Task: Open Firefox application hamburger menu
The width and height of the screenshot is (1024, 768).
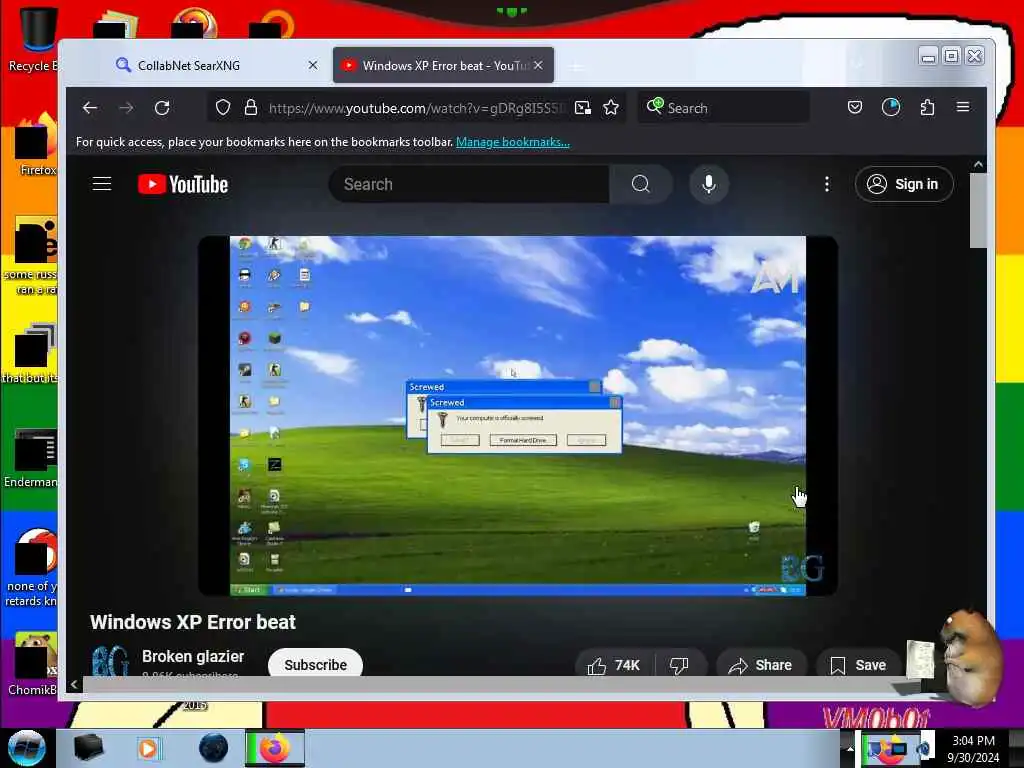Action: coord(963,107)
